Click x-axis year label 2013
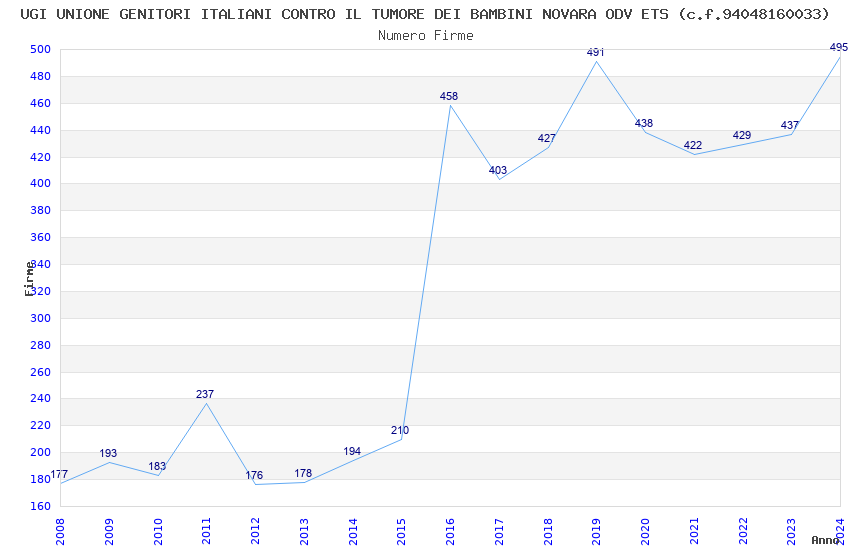 click(304, 531)
